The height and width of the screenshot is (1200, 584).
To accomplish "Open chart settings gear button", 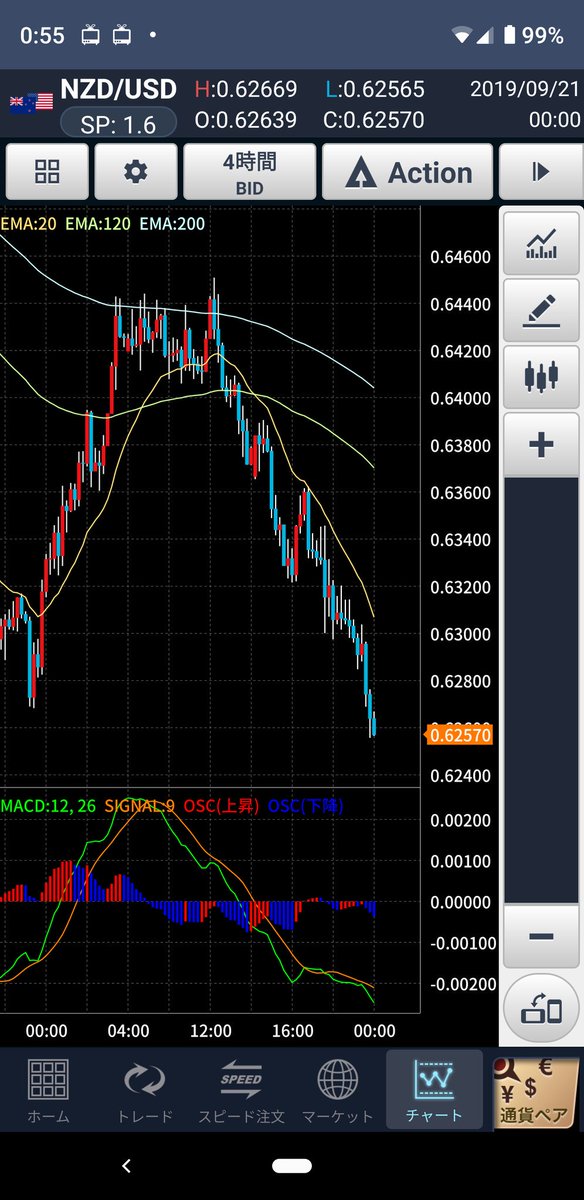I will click(x=135, y=172).
